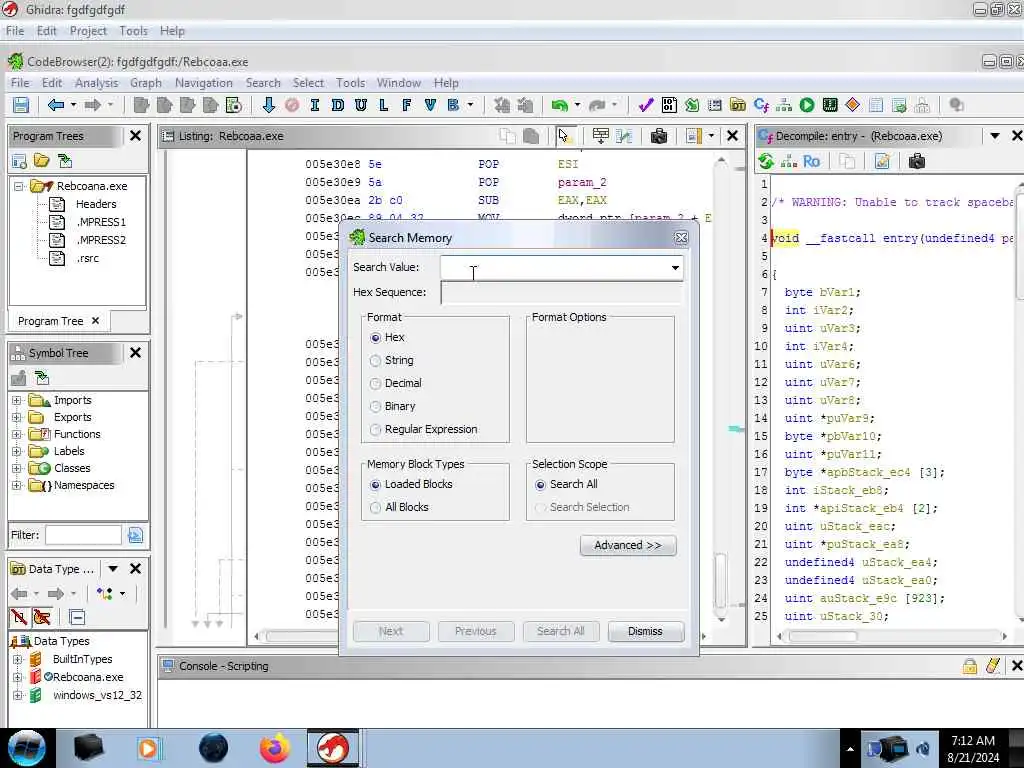Select the String format radio button
The width and height of the screenshot is (1024, 768).
click(375, 360)
